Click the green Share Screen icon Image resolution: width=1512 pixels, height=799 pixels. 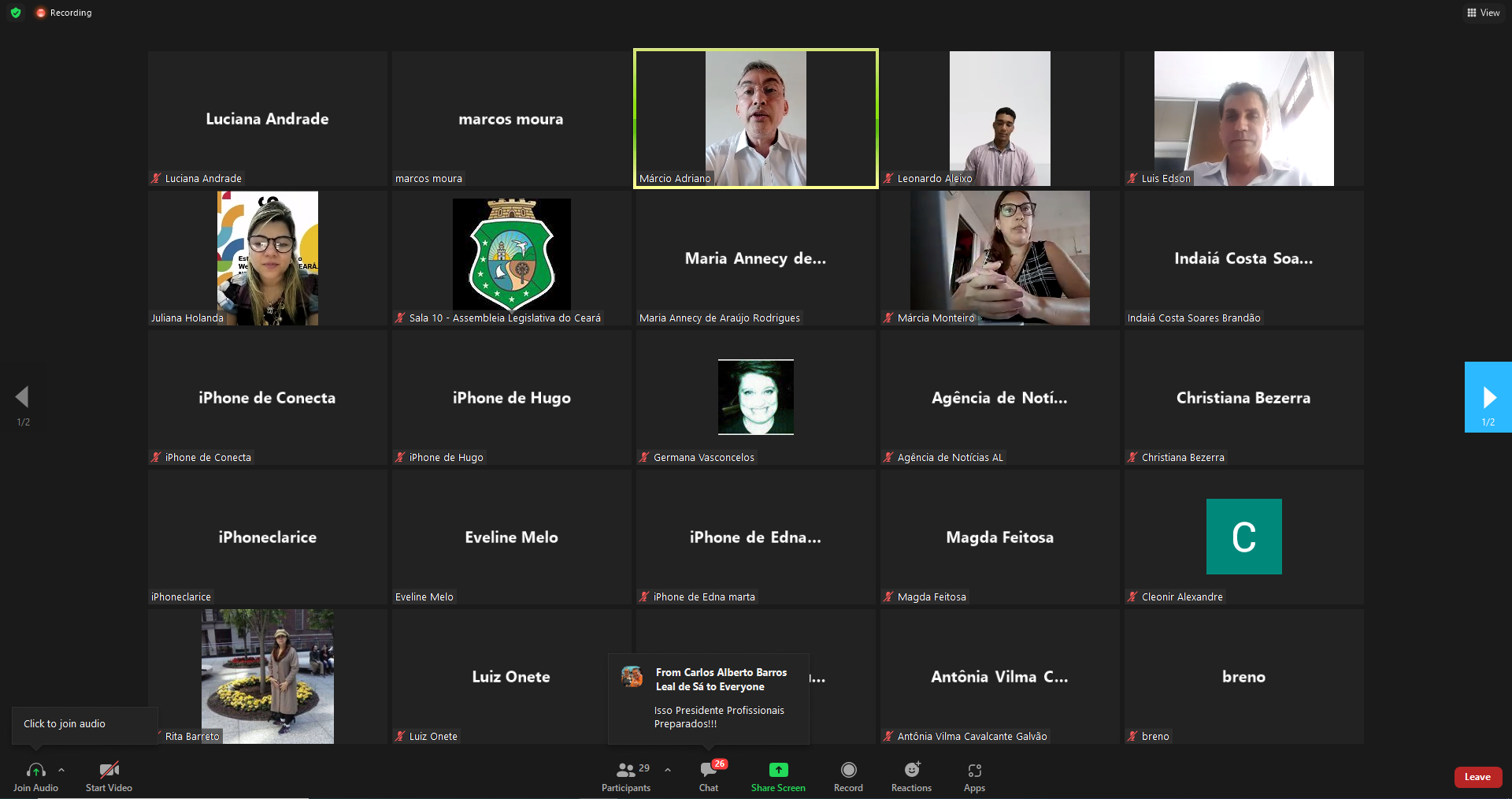click(778, 770)
